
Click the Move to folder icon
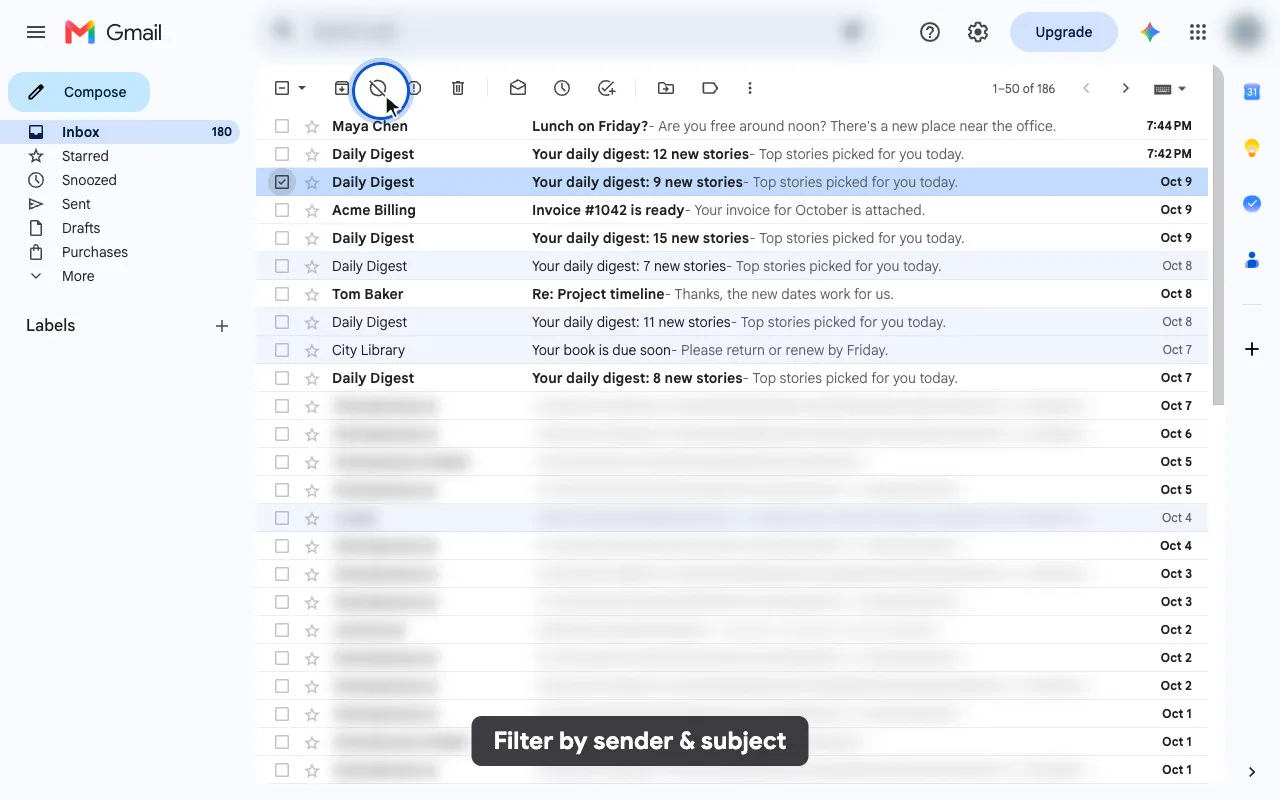click(x=666, y=88)
